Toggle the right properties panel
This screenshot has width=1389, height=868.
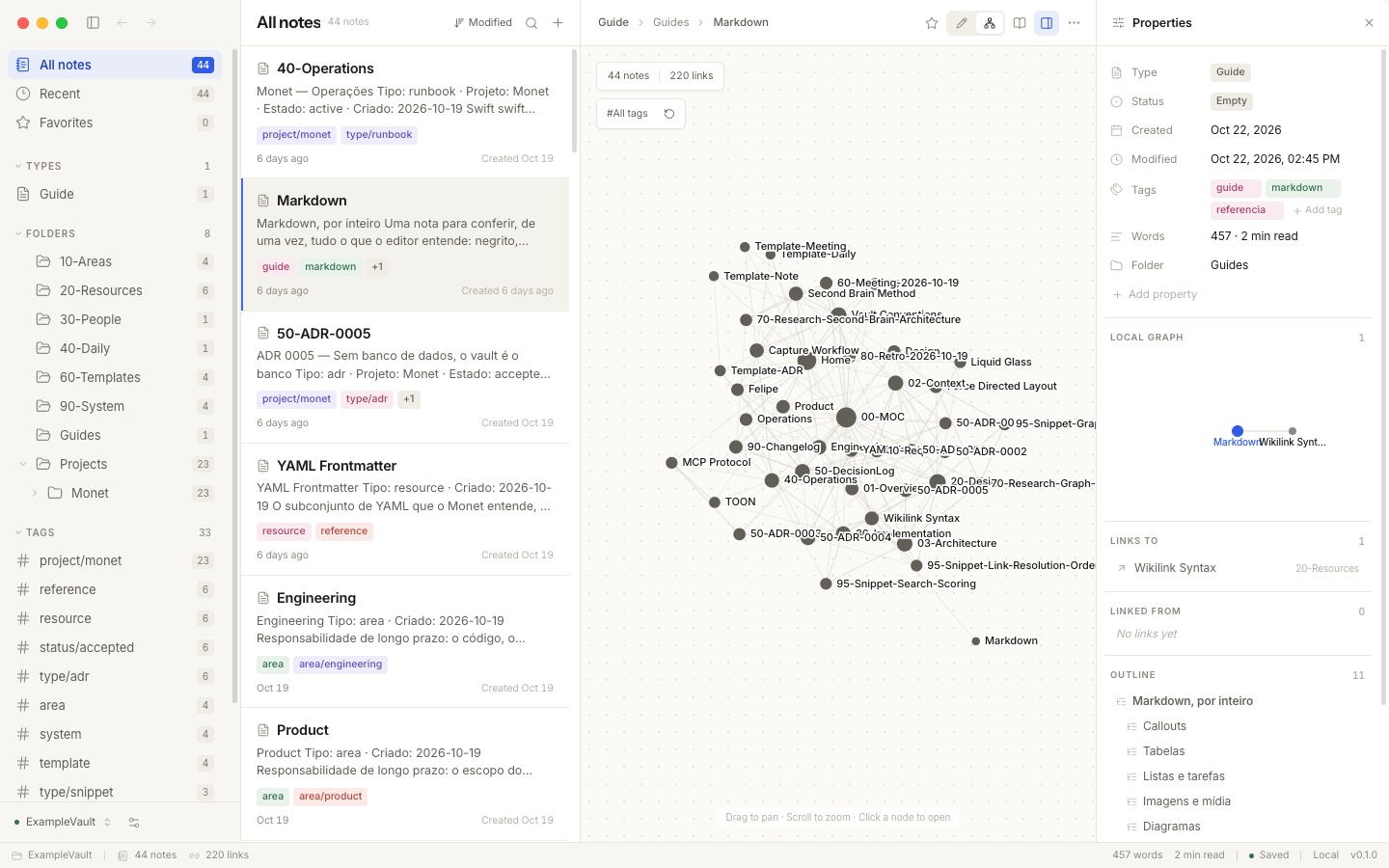point(1047,23)
